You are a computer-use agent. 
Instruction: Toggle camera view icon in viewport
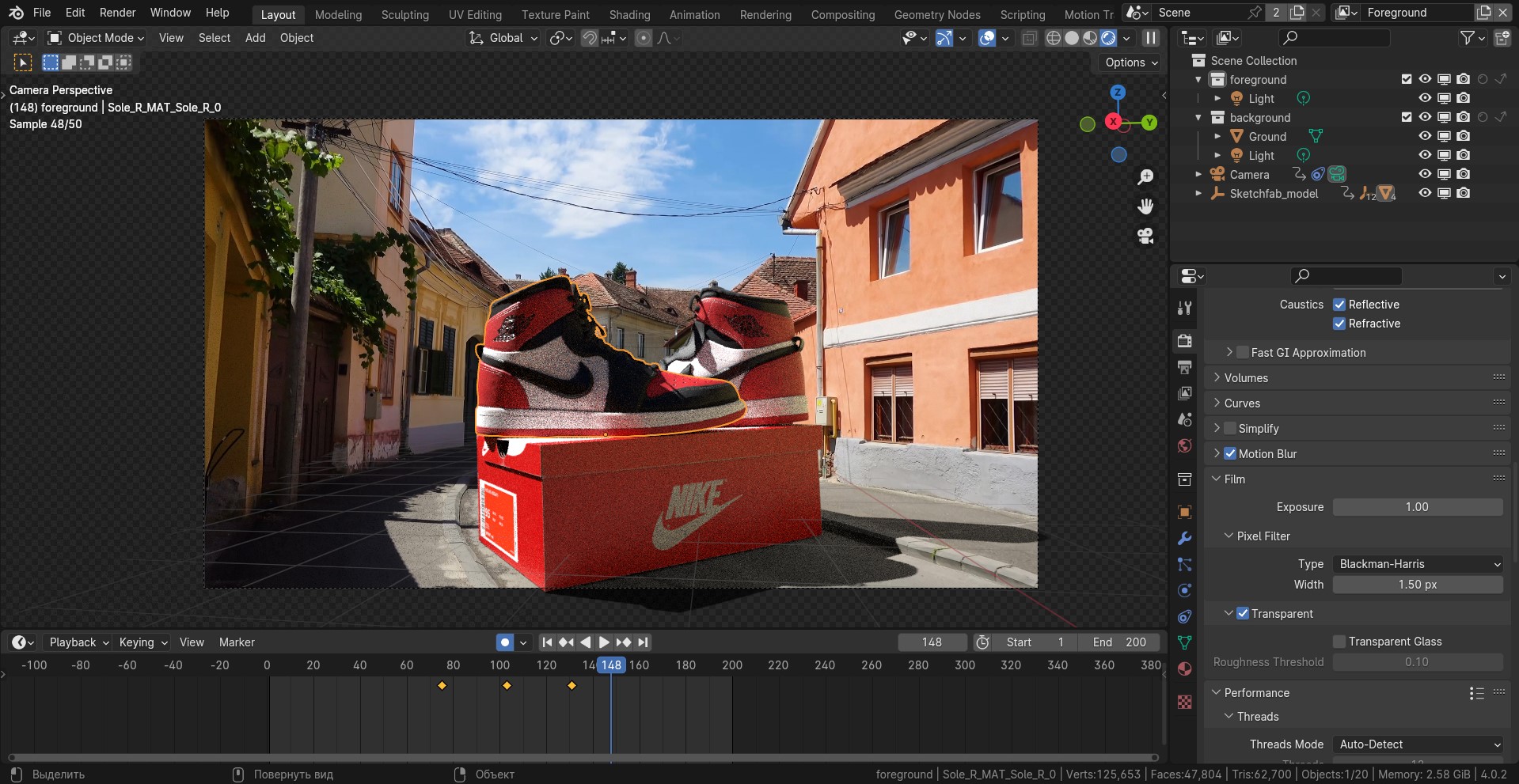click(1145, 236)
